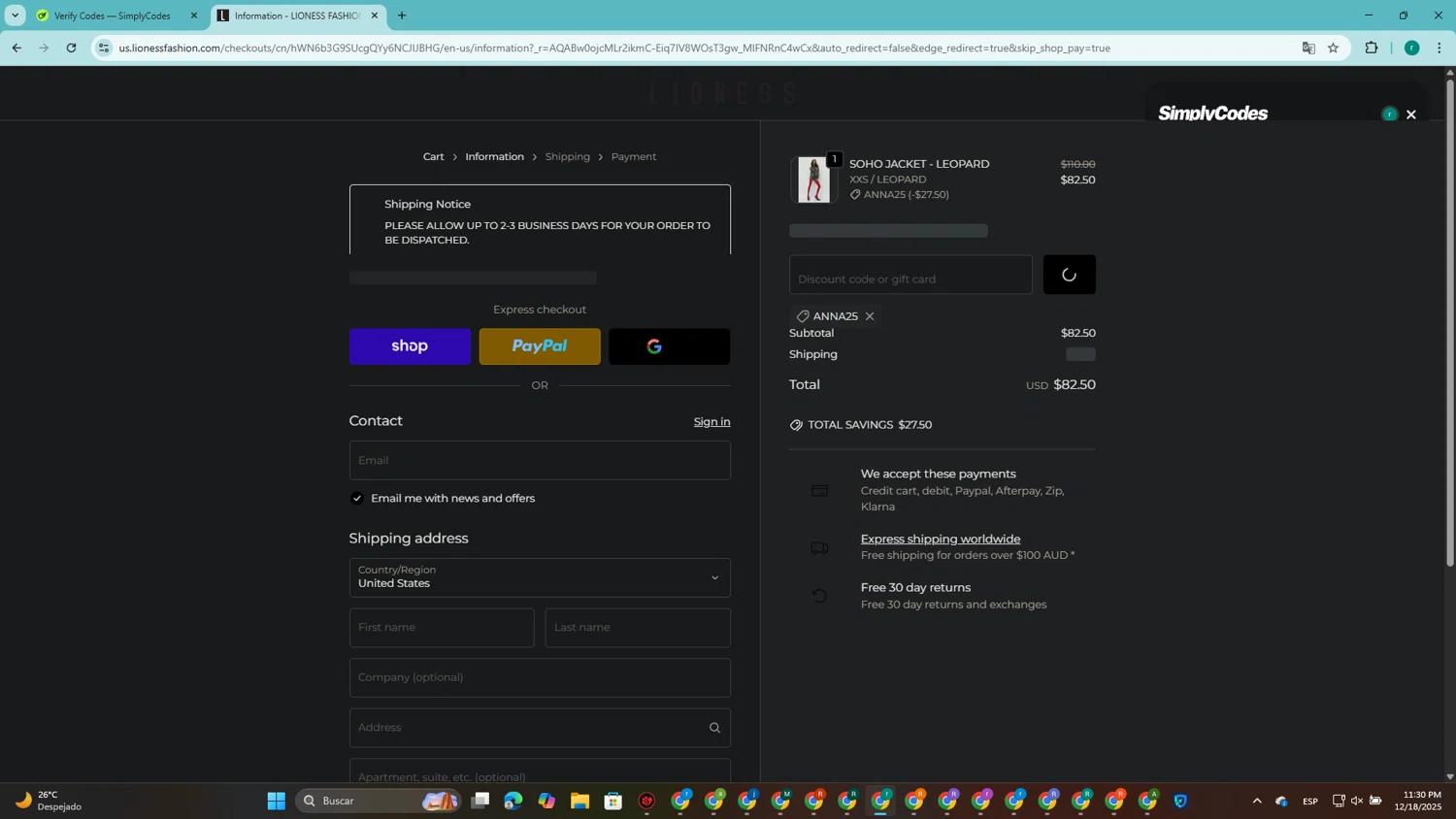The height and width of the screenshot is (819, 1456).
Task: Open the browser extensions puzzle icon
Action: coord(1372,48)
